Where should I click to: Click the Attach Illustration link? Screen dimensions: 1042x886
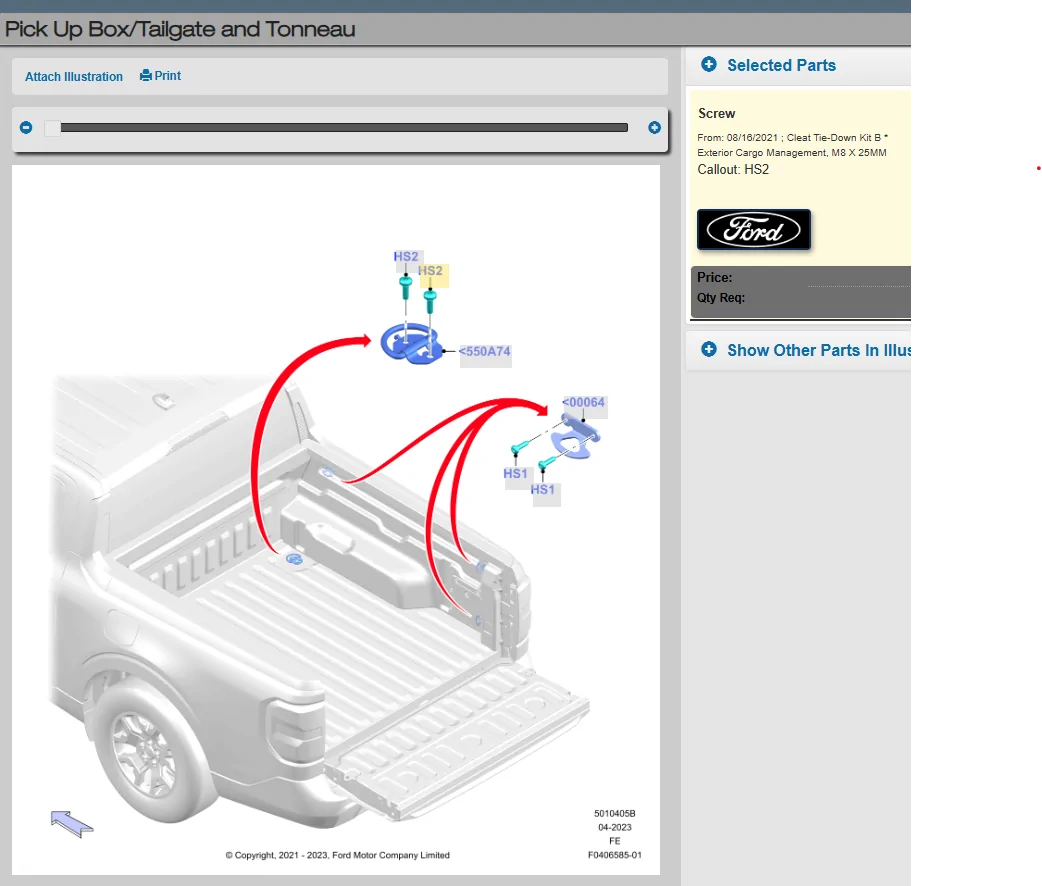(x=74, y=76)
